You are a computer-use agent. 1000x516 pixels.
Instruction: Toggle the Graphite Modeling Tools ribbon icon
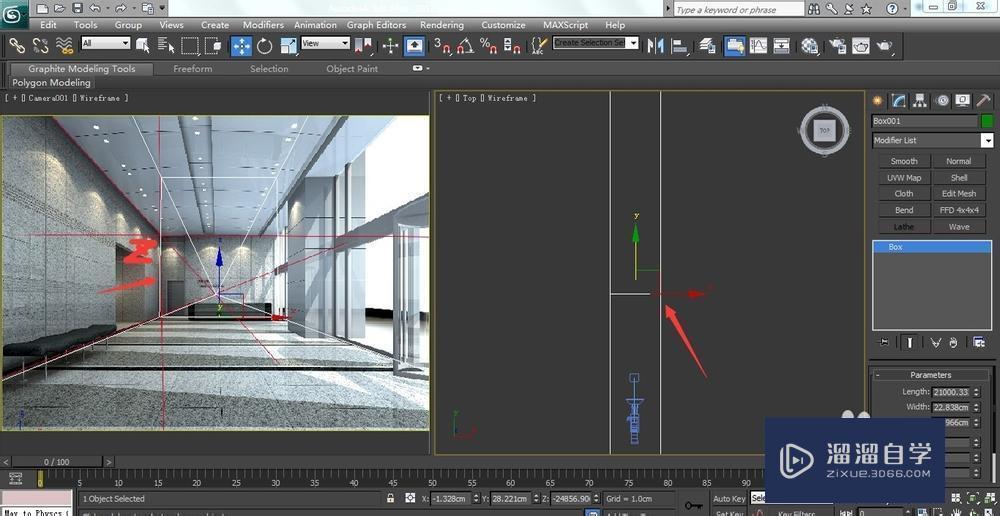coord(735,45)
